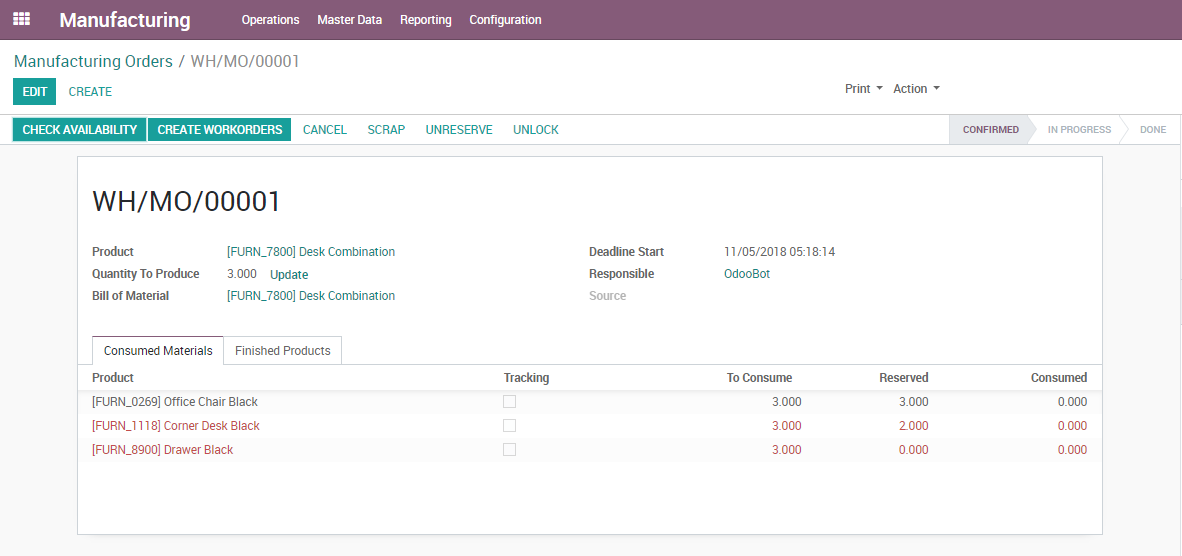Expand the Print dropdown
Viewport: 1182px width, 556px height.
(863, 89)
